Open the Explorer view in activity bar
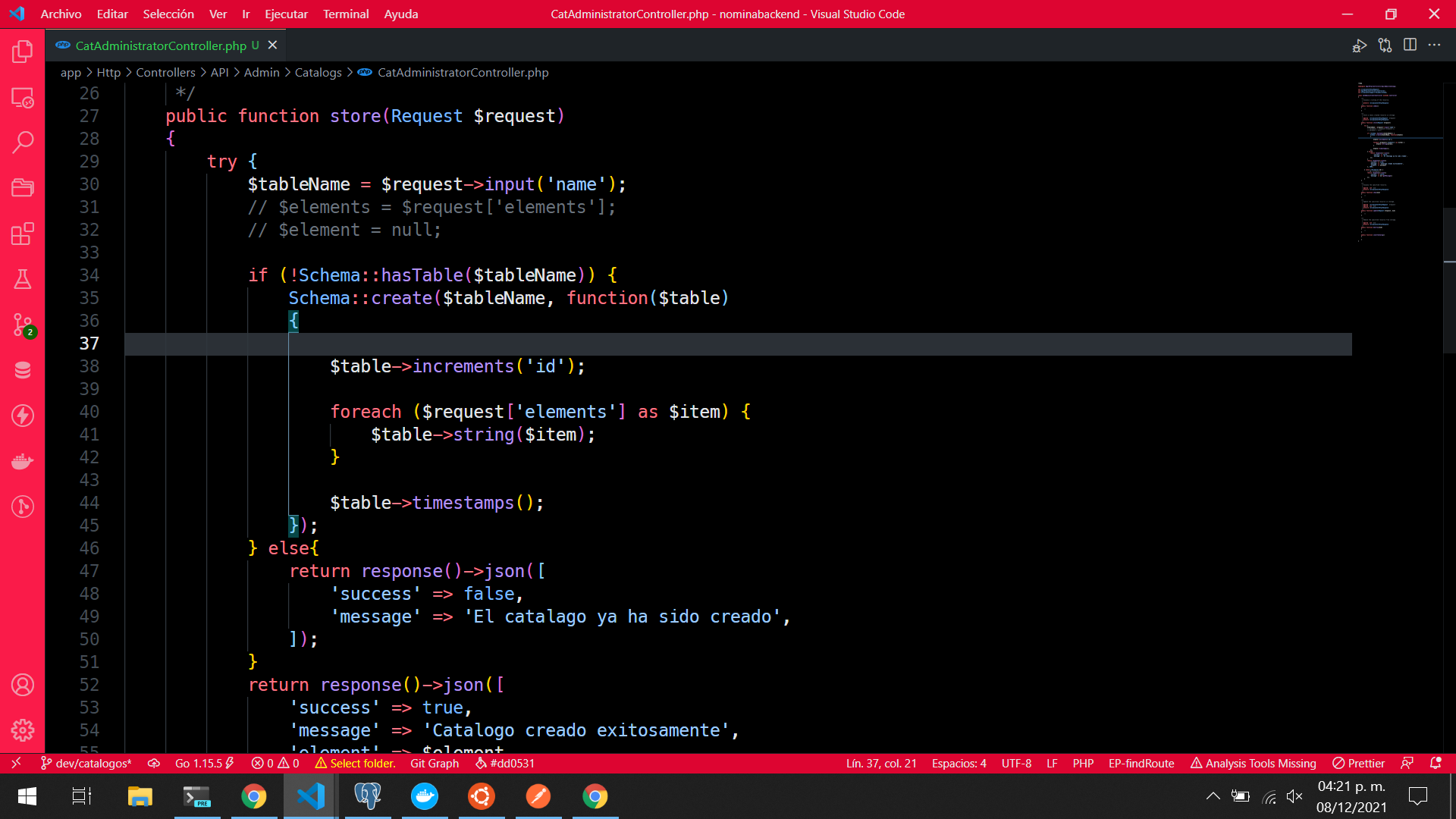Viewport: 1456px width, 819px height. tap(23, 52)
